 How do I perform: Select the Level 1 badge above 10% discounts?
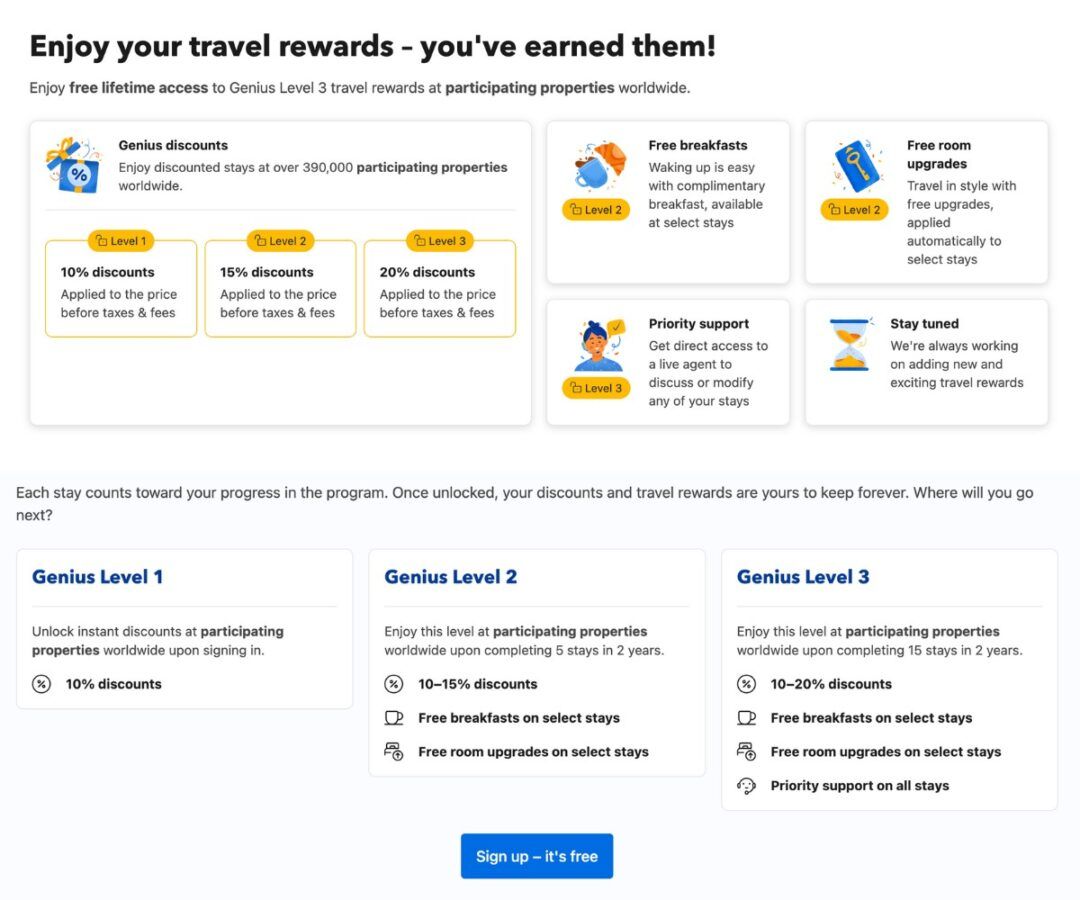(x=121, y=240)
